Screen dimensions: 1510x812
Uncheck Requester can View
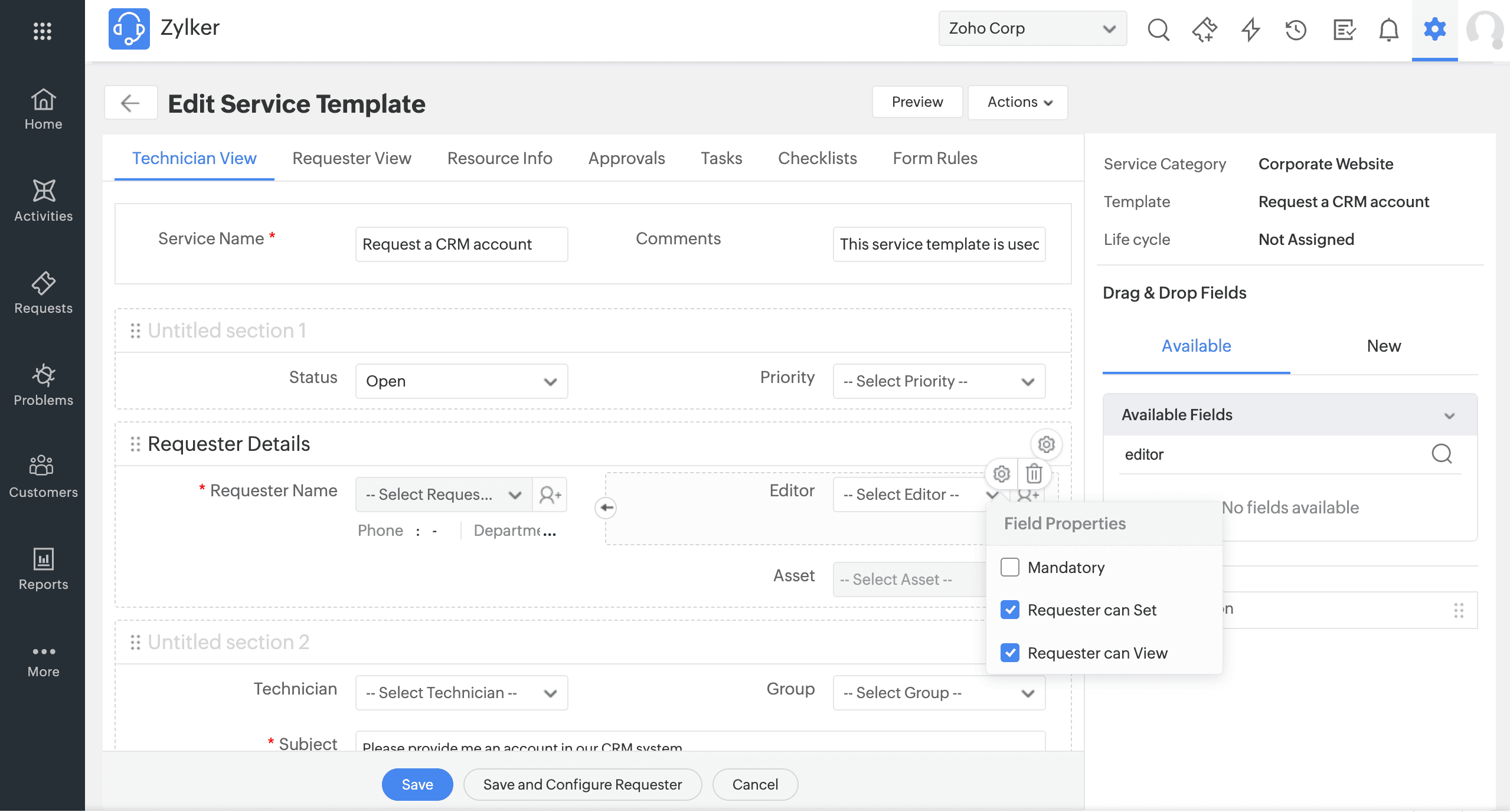tap(1010, 653)
